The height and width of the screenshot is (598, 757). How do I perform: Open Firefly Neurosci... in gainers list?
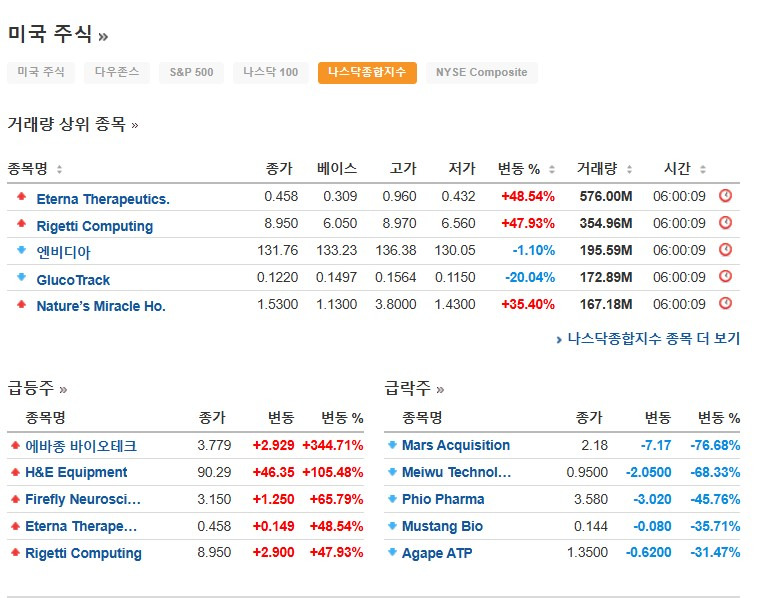(x=83, y=499)
